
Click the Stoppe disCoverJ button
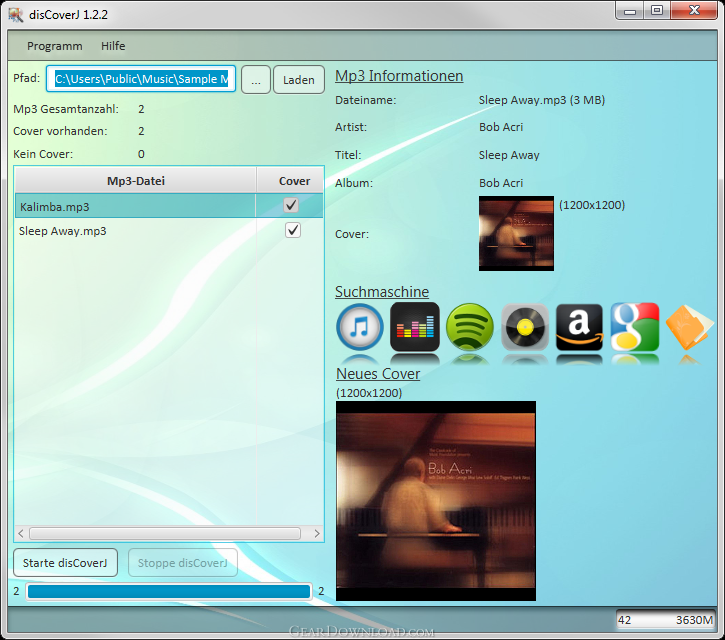[x=183, y=563]
